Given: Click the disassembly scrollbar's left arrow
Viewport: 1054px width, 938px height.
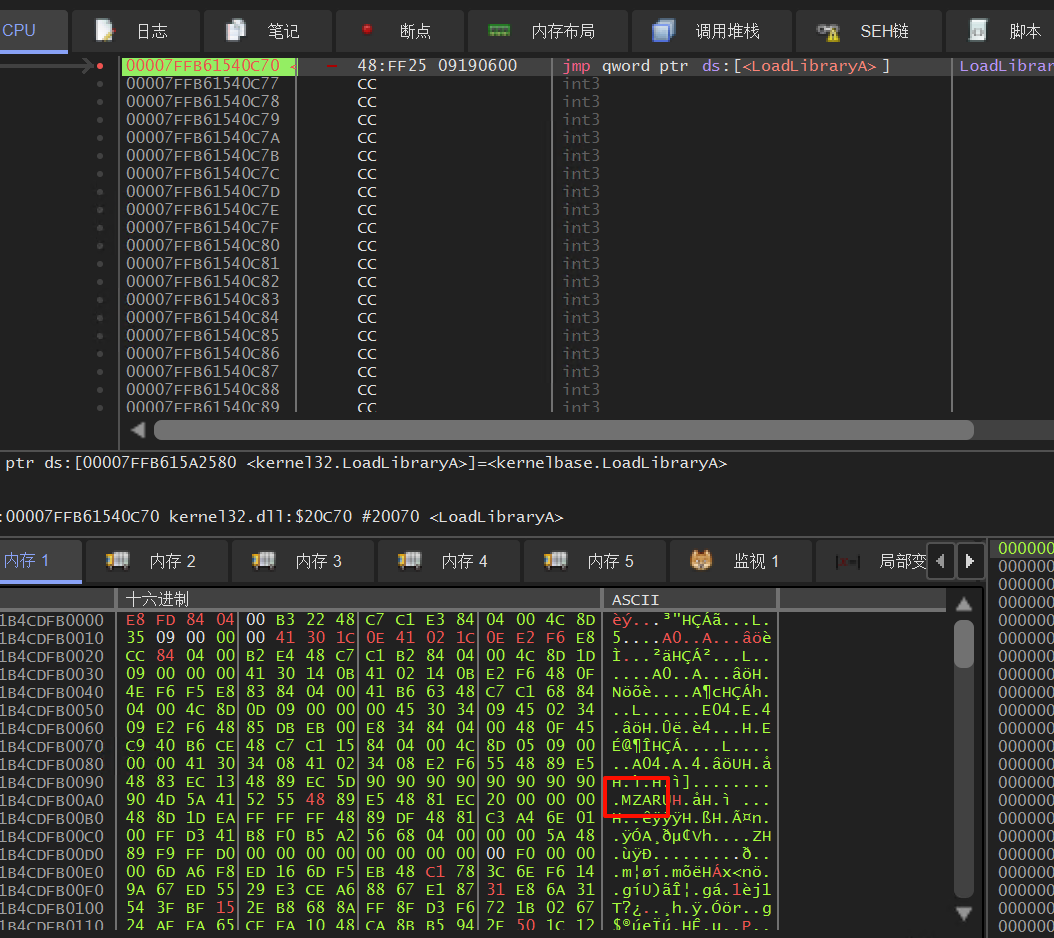Looking at the screenshot, I should 138,430.
